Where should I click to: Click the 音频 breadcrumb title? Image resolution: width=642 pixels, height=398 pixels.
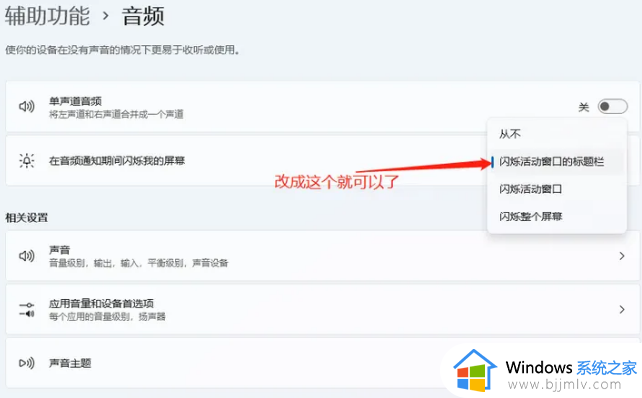(143, 17)
